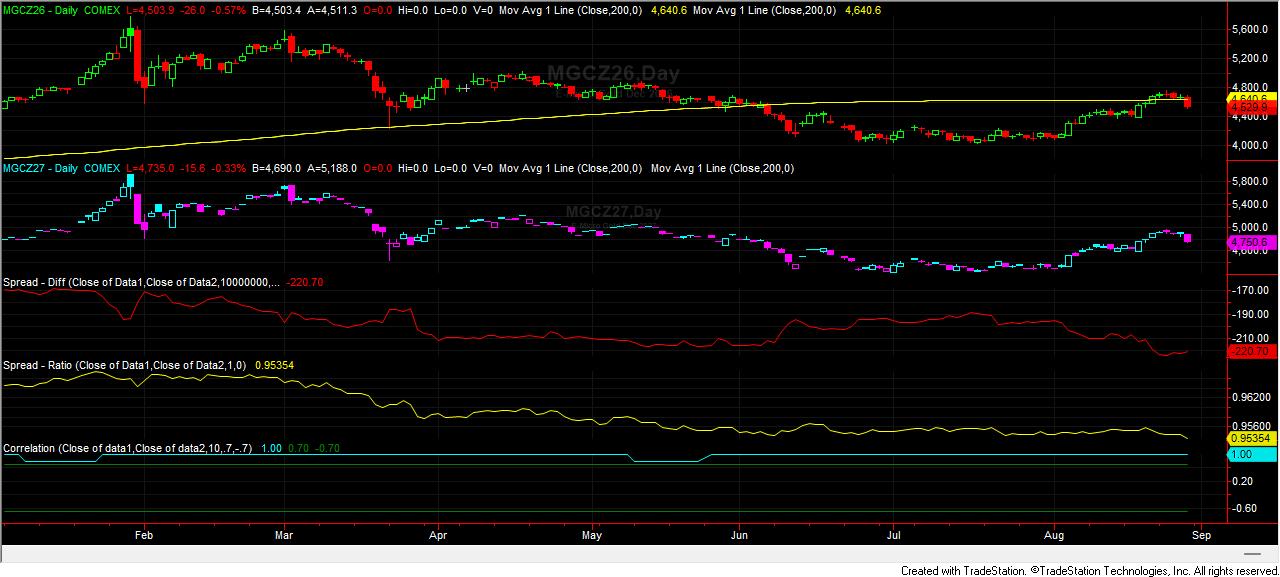
Task: Click the Aug label on the time axis
Action: [1053, 535]
